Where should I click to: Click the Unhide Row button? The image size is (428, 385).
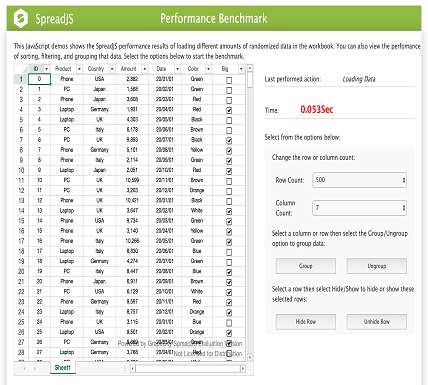377,322
